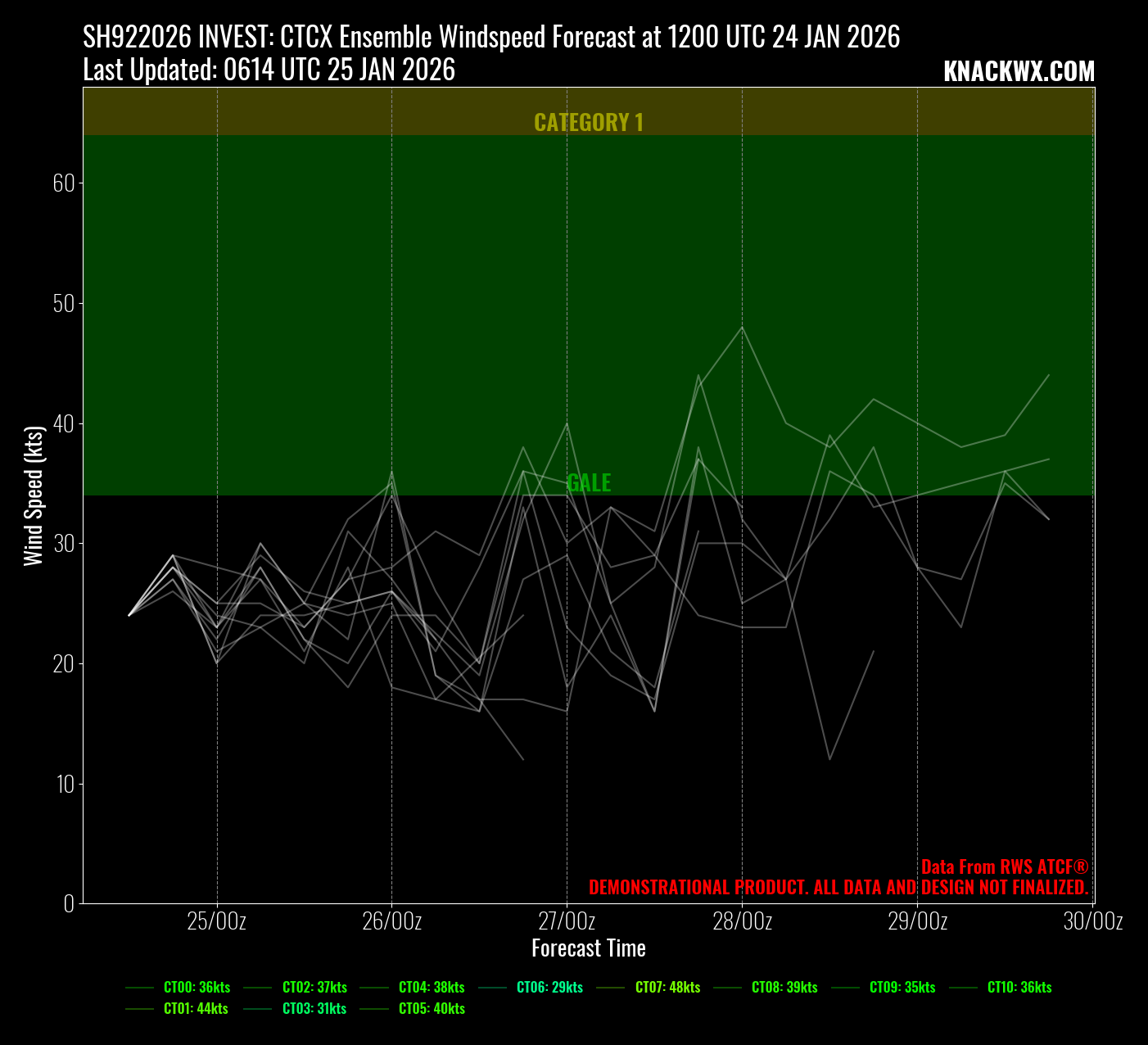Screen dimensions: 1148x1045
Task: Click the Wind Speed (kts) axis title
Action: pyautogui.click(x=34, y=495)
